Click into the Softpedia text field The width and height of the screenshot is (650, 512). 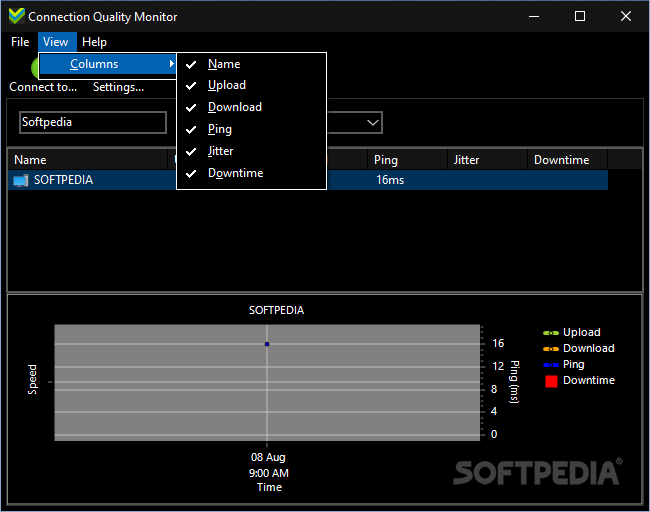pos(93,122)
